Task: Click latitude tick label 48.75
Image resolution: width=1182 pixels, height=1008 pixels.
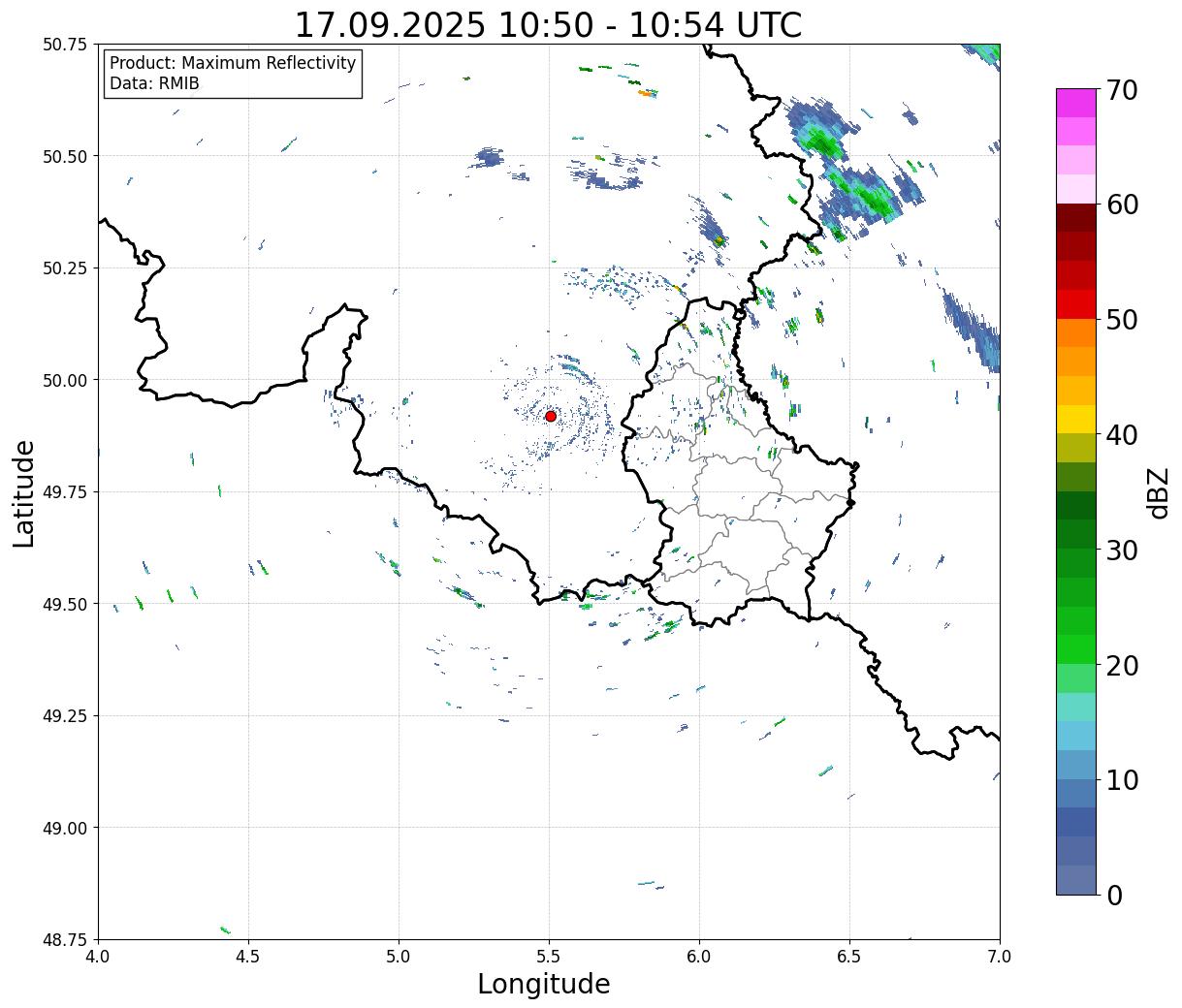Action: click(65, 939)
